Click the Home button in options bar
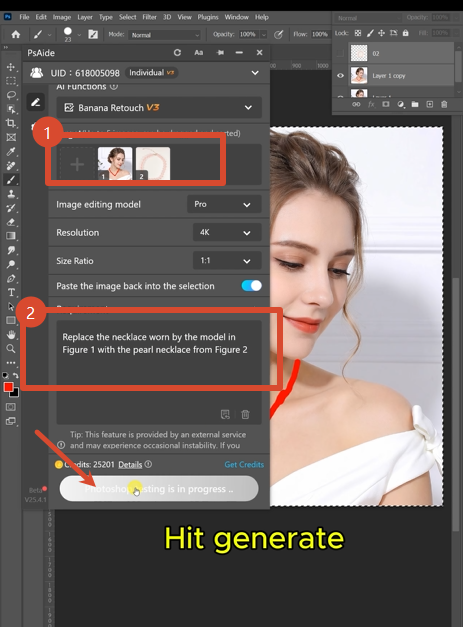 [x=16, y=34]
